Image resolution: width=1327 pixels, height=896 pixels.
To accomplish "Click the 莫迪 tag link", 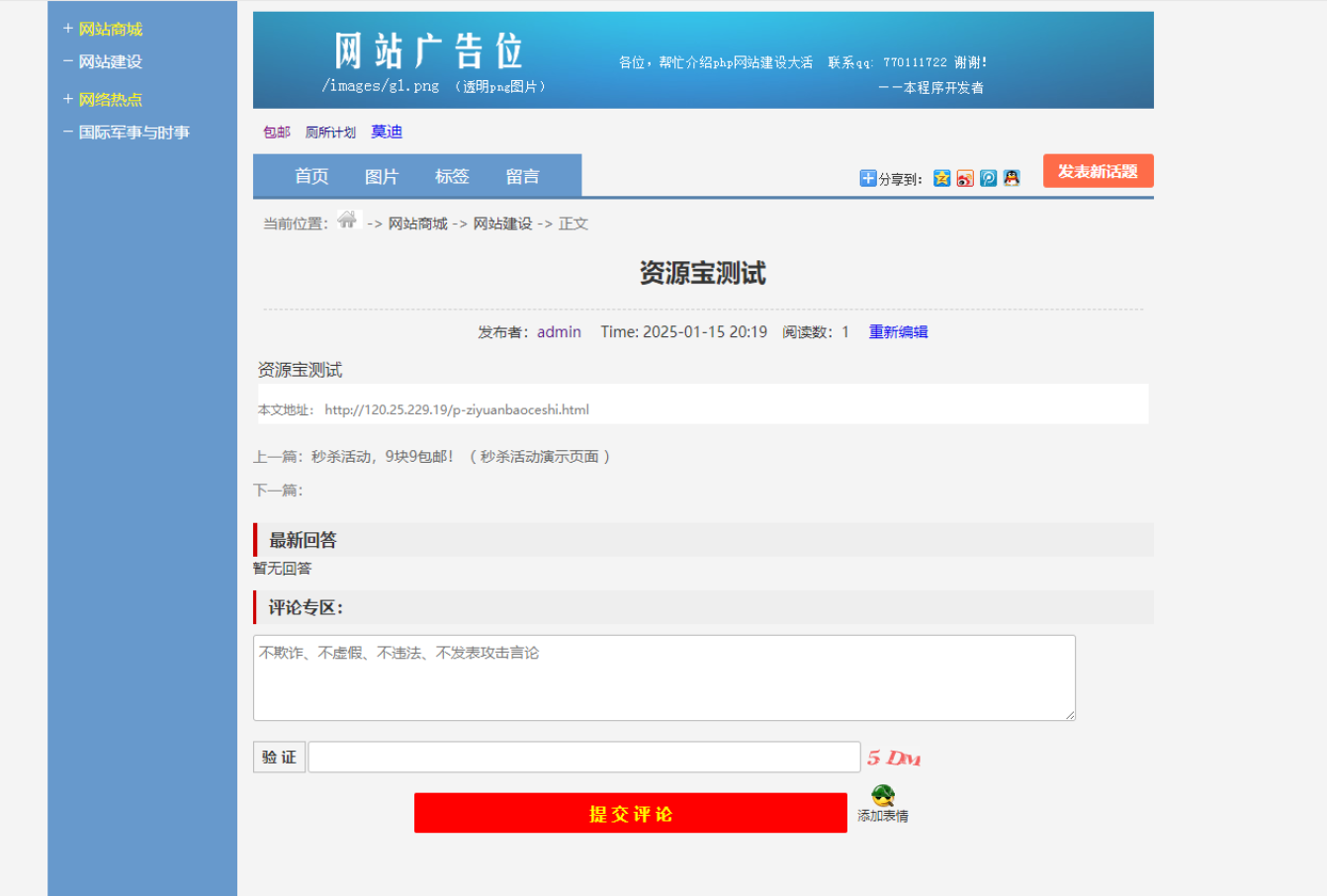I will [x=386, y=131].
